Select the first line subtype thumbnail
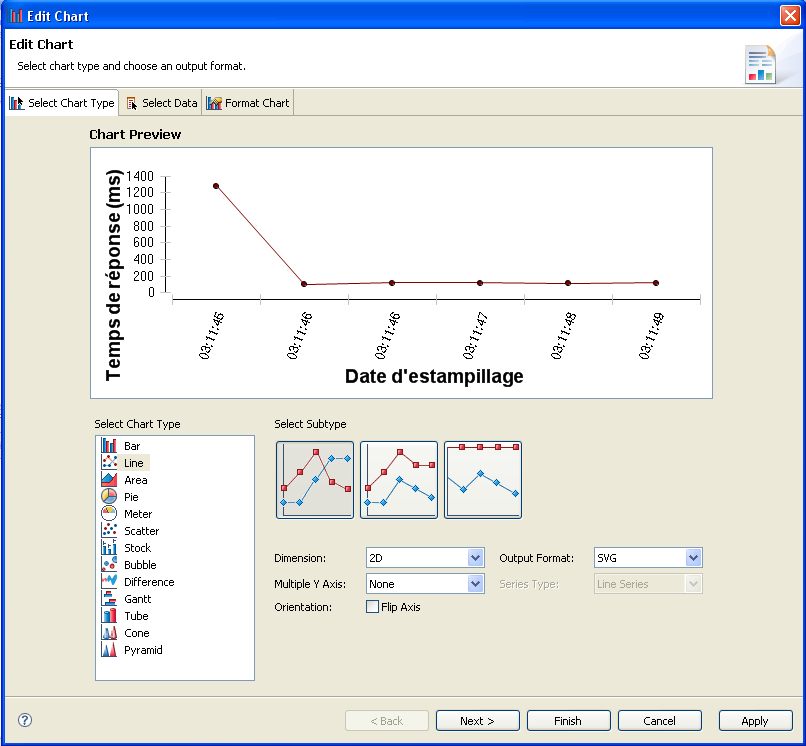Screen dimensions: 806x746 [314, 481]
